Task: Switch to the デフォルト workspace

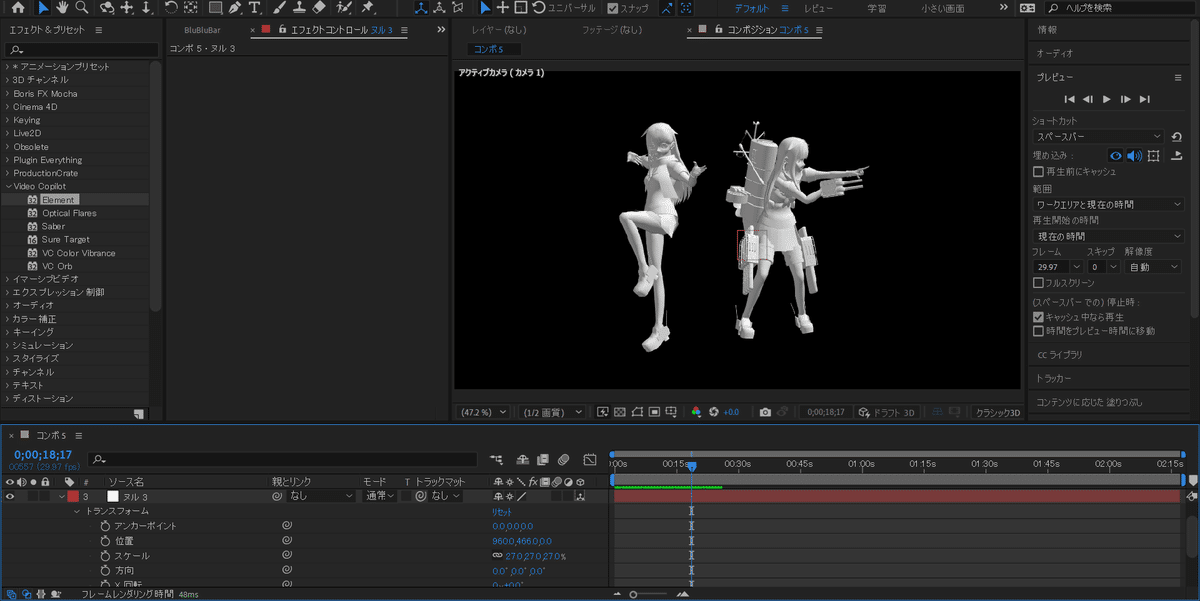Action: [752, 8]
